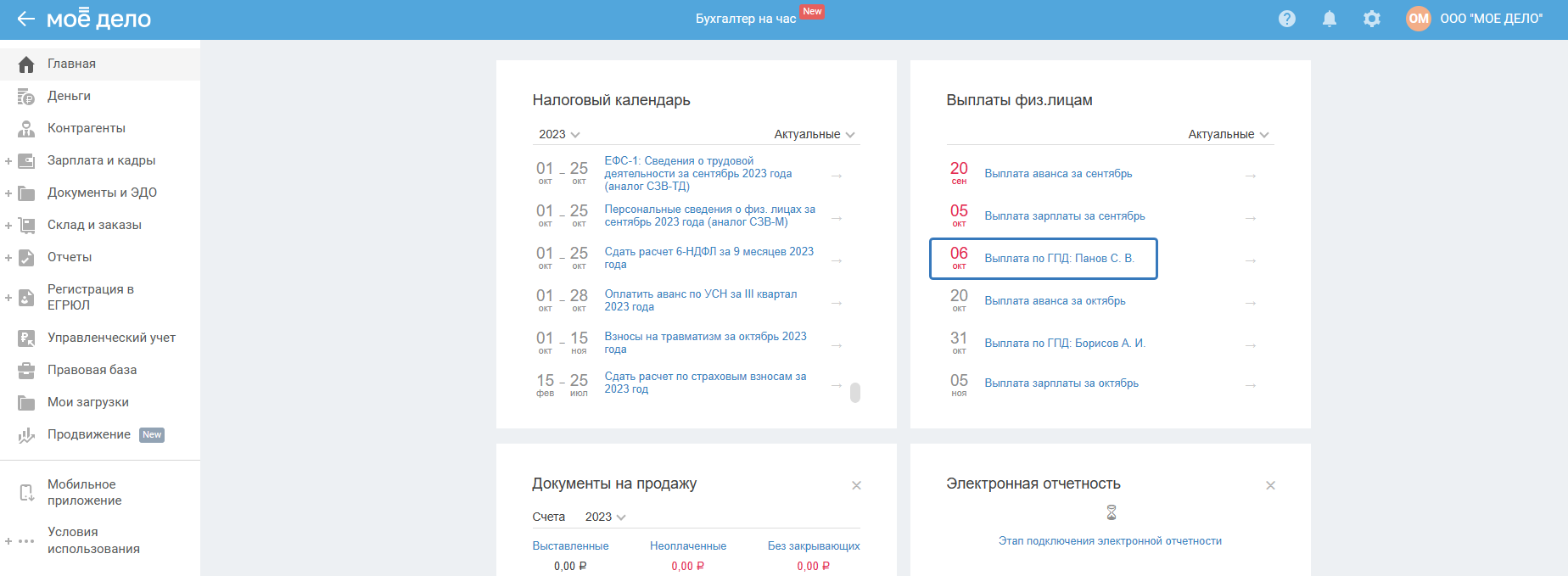1568x576 pixels.
Task: Click the Мобильное приложение phone icon
Action: pos(26,493)
